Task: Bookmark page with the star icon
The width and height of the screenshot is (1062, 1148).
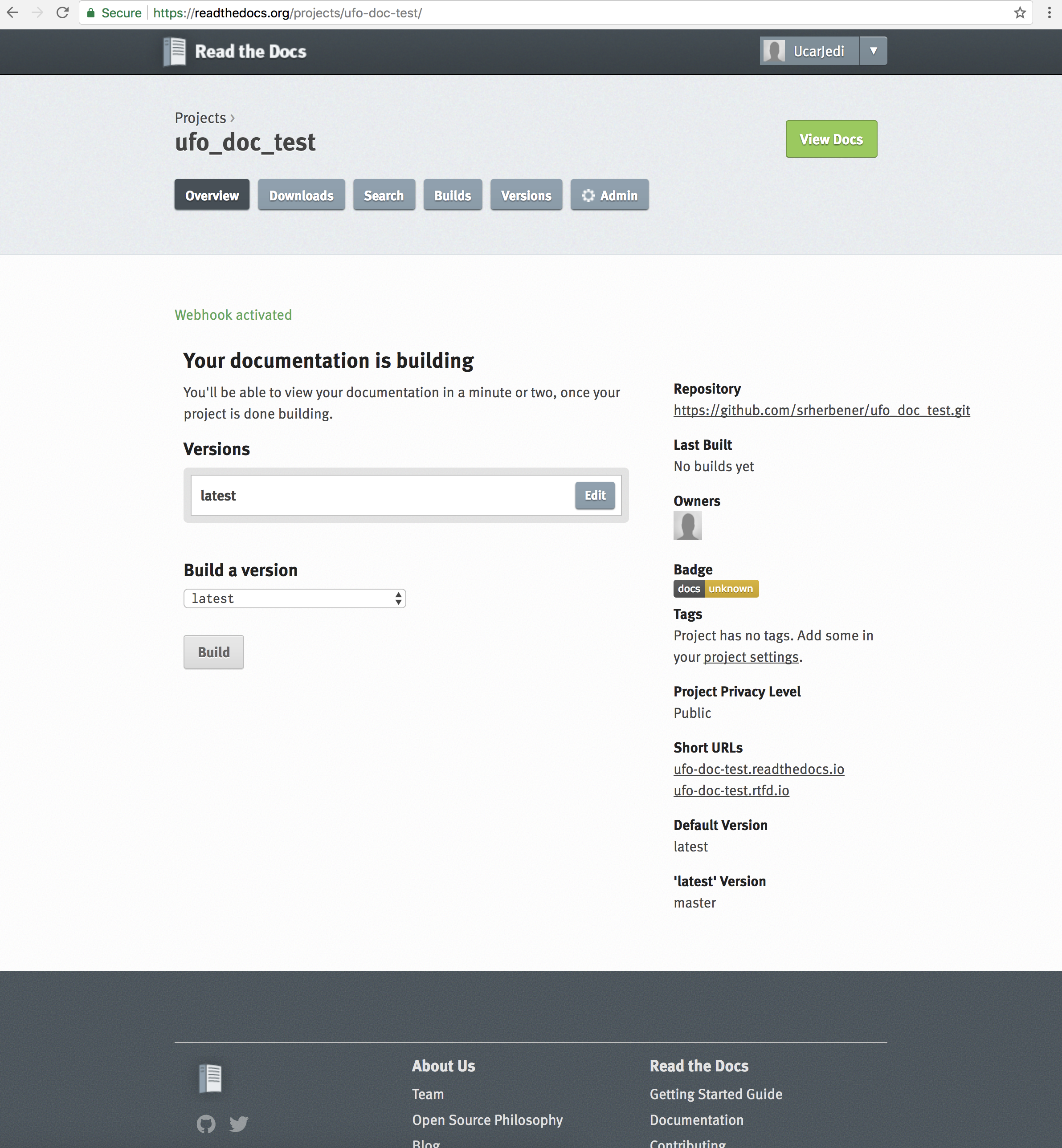Action: pyautogui.click(x=1020, y=12)
